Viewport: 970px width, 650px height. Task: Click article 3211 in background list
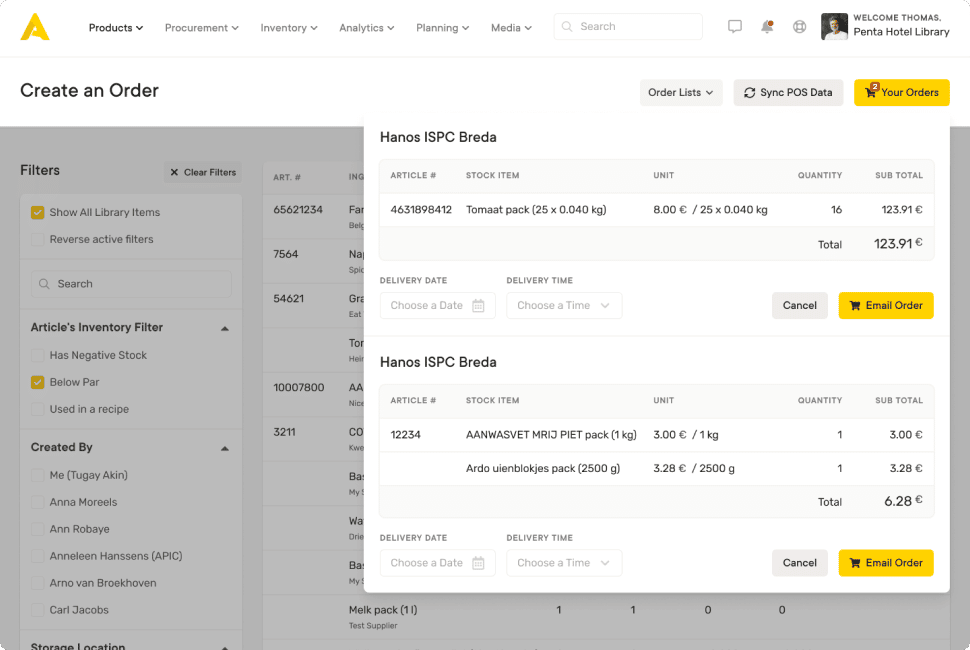[x=285, y=432]
